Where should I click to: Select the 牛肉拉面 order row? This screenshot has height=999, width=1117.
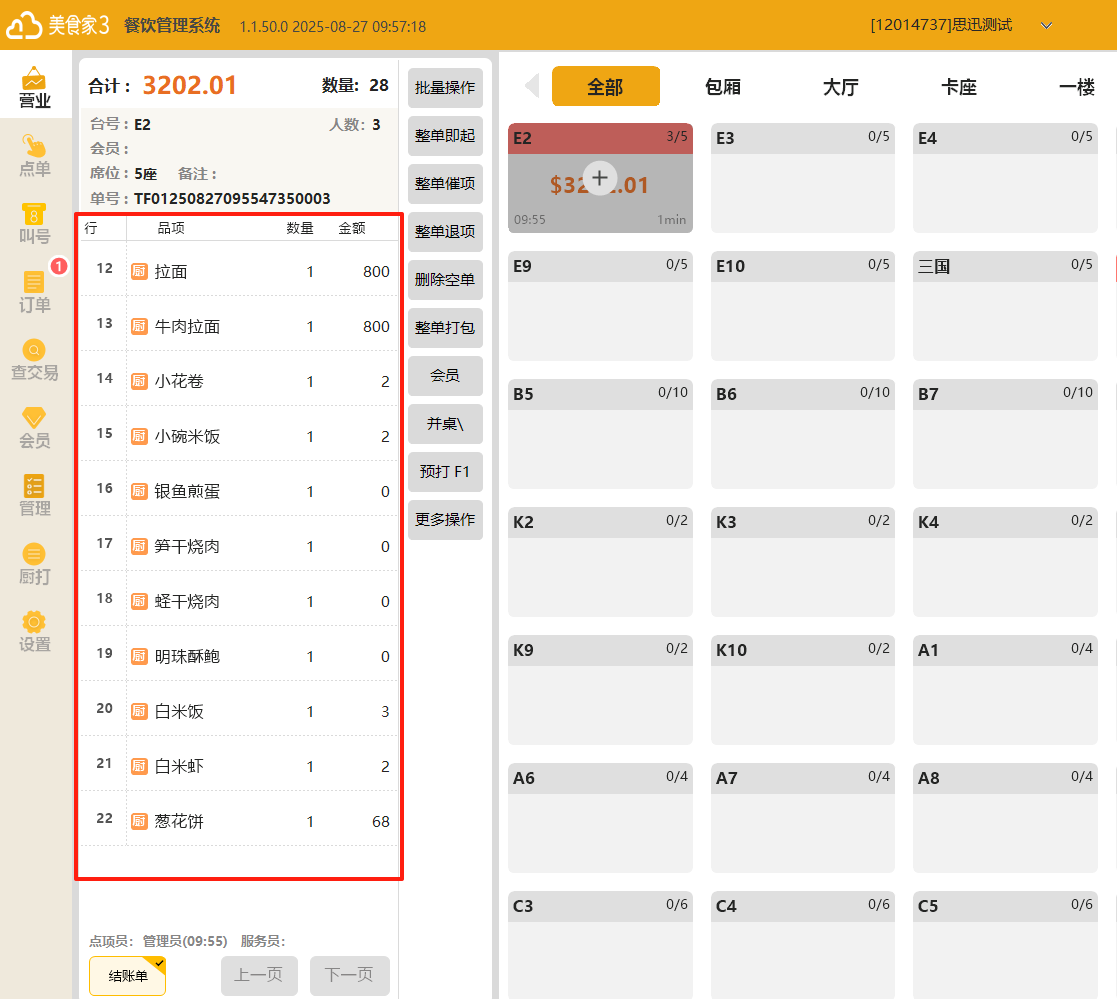point(239,326)
